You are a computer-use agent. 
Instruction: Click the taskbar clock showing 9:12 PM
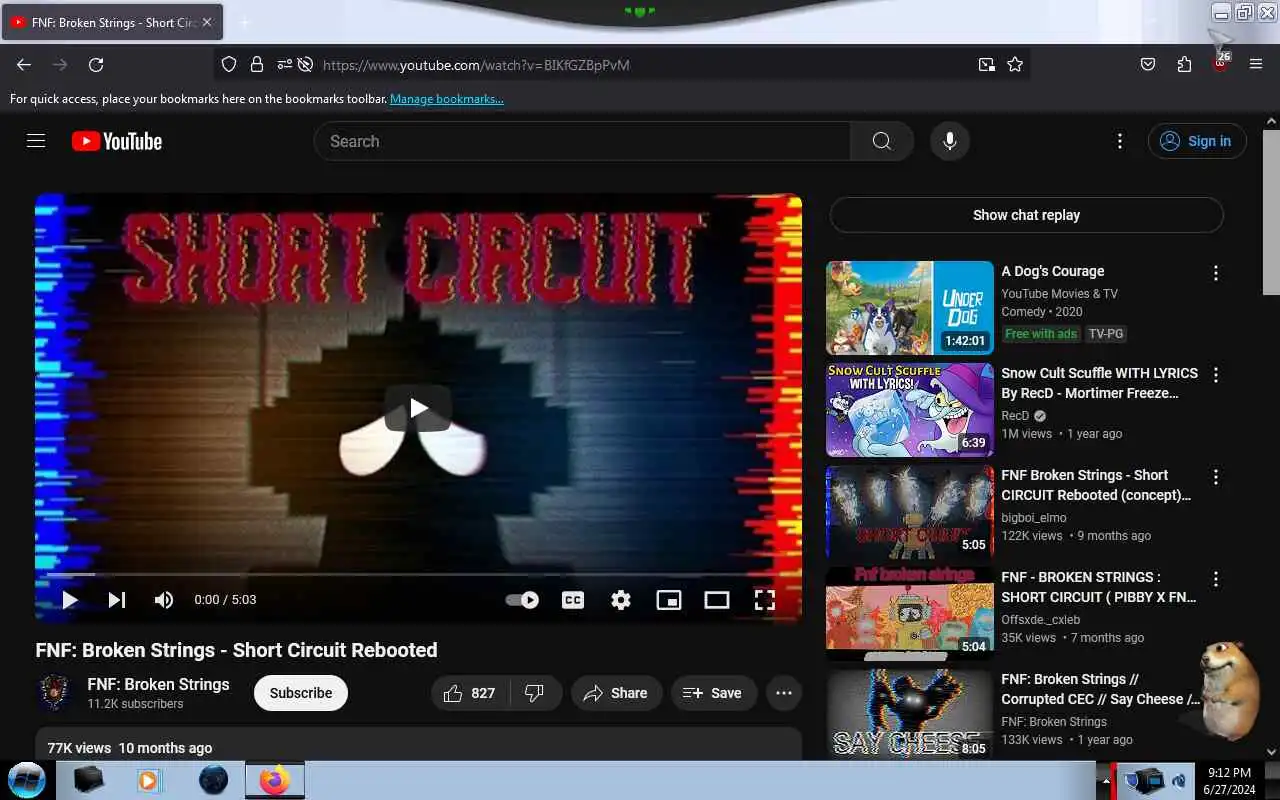[x=1229, y=780]
